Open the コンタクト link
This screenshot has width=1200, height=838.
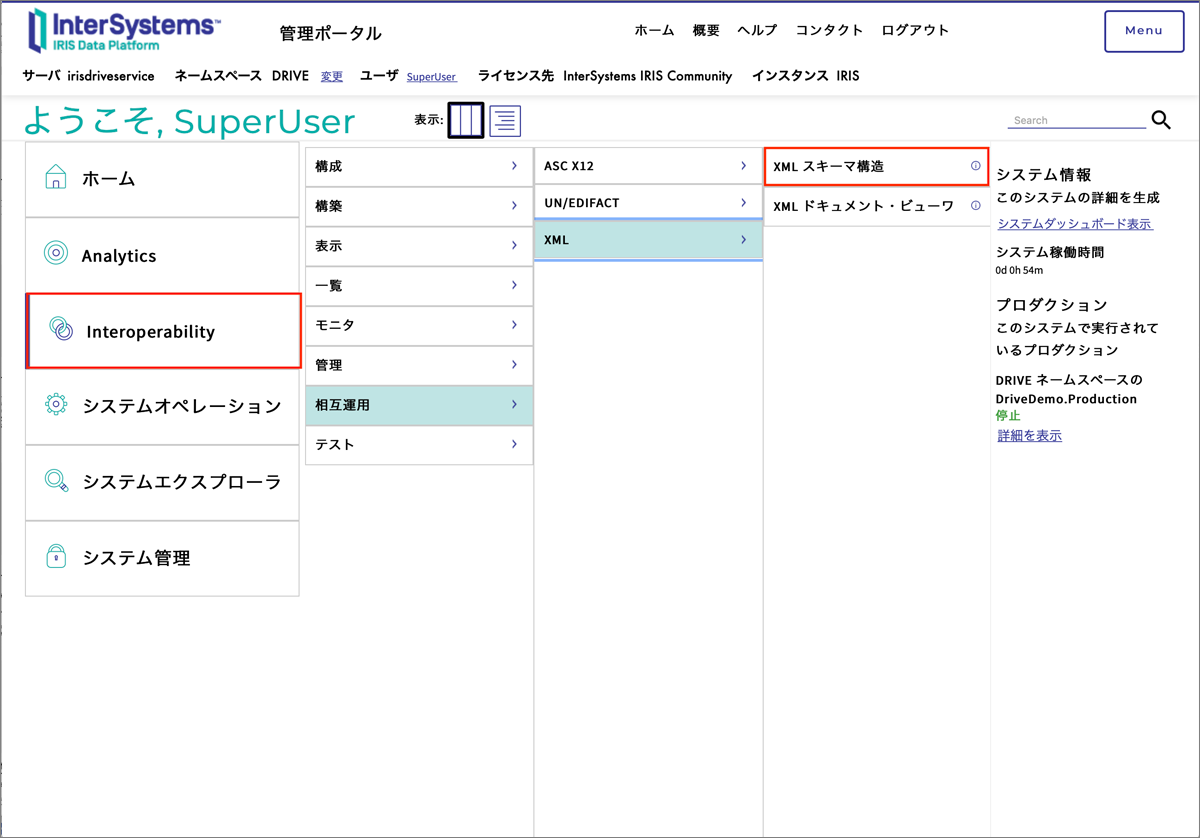click(829, 30)
